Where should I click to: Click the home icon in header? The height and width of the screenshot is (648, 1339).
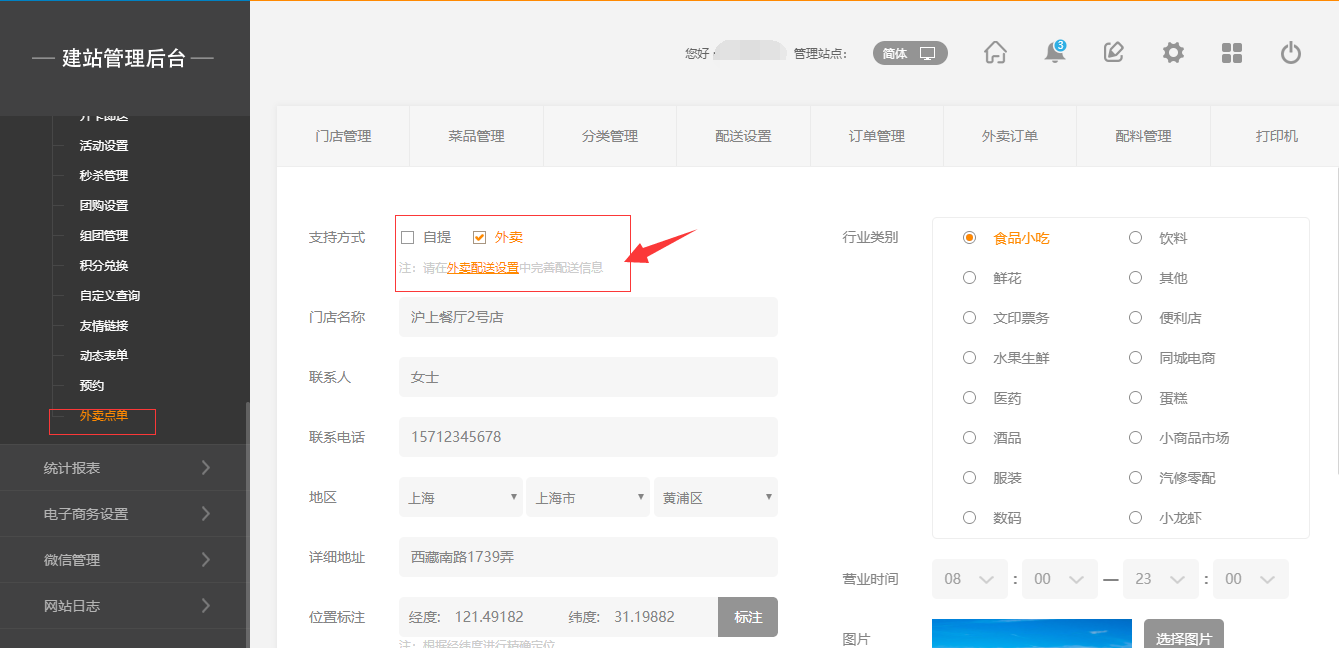(995, 53)
